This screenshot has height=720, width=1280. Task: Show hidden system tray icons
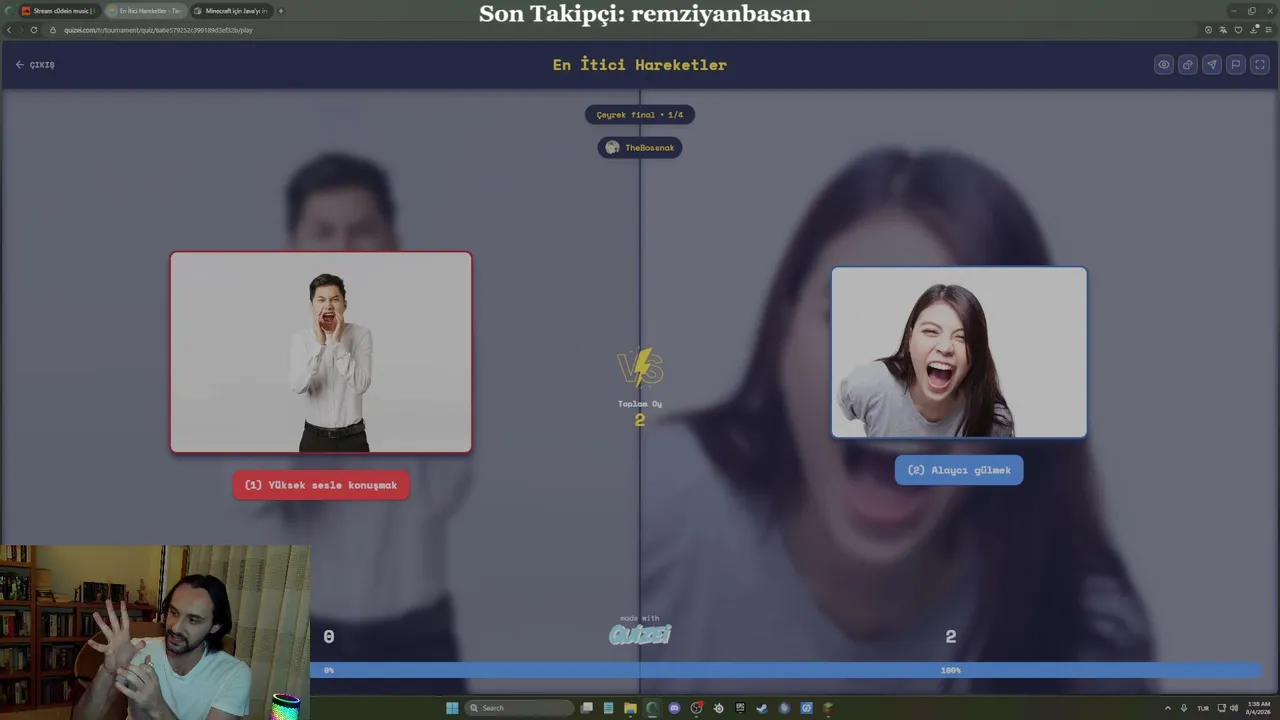[1168, 708]
